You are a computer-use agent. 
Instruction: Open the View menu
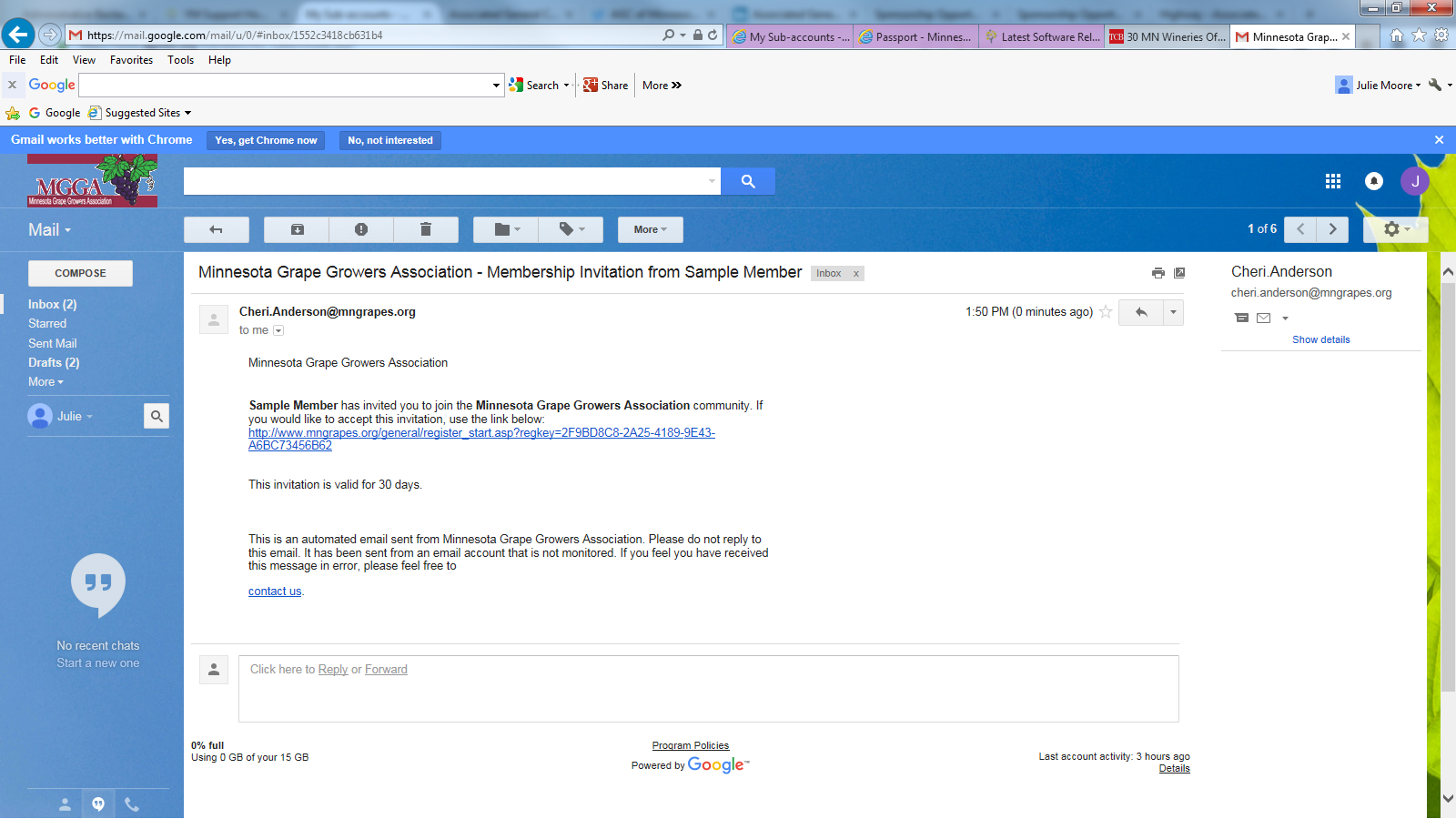(x=84, y=60)
